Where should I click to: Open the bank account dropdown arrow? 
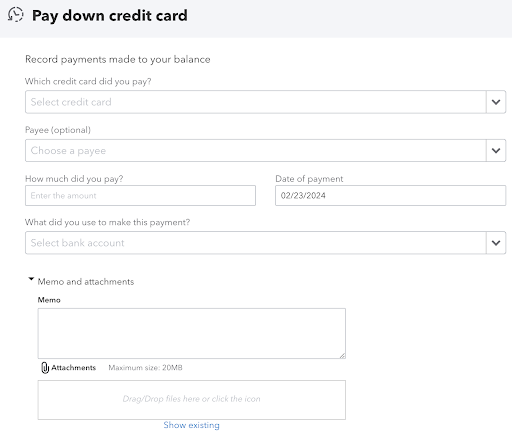click(x=496, y=243)
